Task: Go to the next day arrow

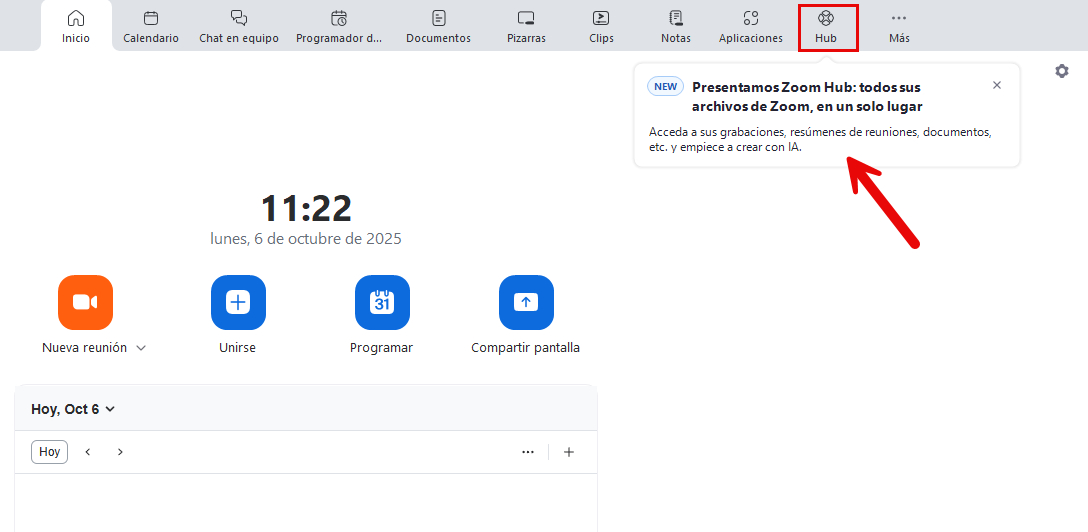Action: (120, 452)
